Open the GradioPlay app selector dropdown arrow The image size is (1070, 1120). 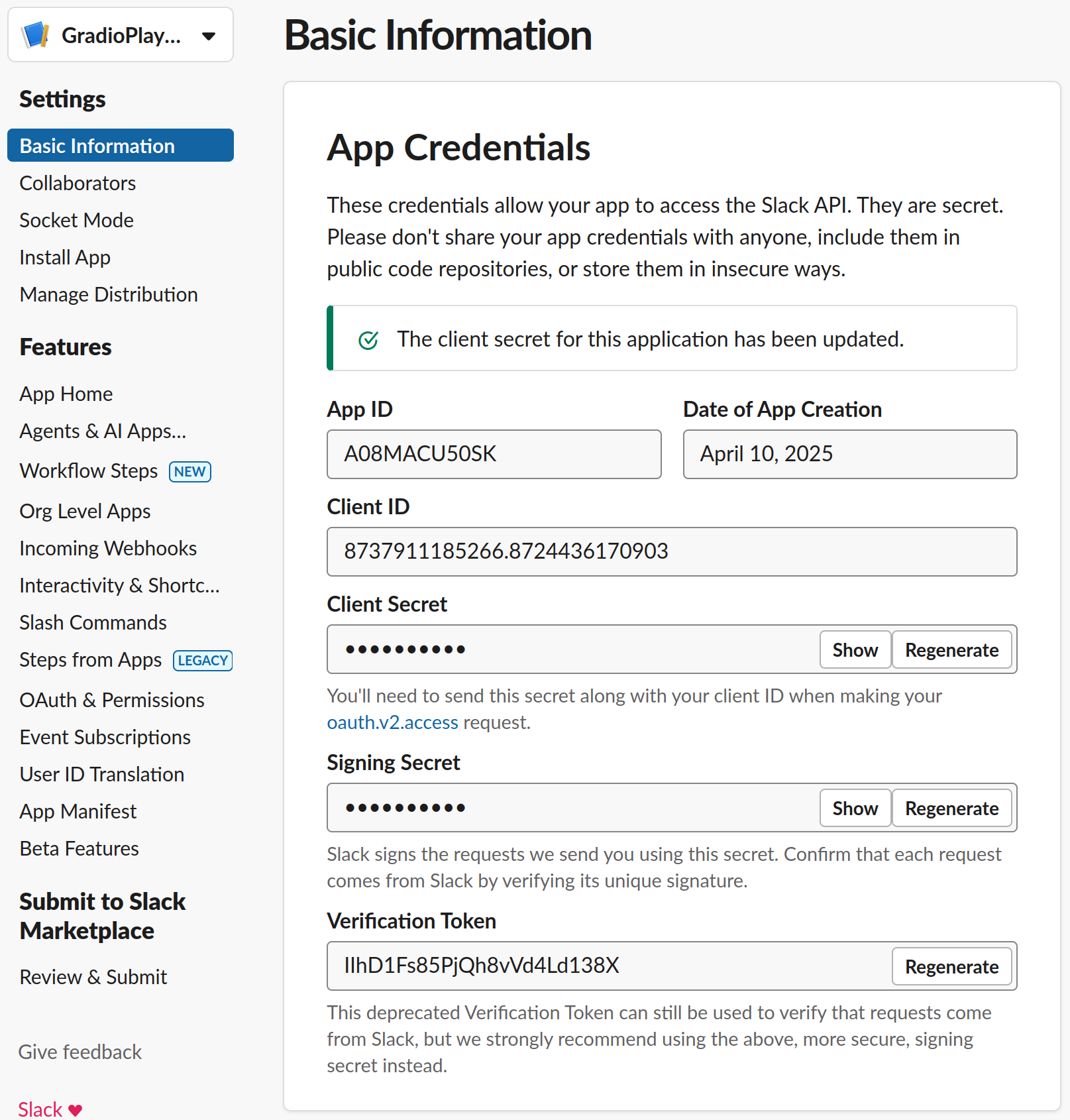tap(209, 36)
